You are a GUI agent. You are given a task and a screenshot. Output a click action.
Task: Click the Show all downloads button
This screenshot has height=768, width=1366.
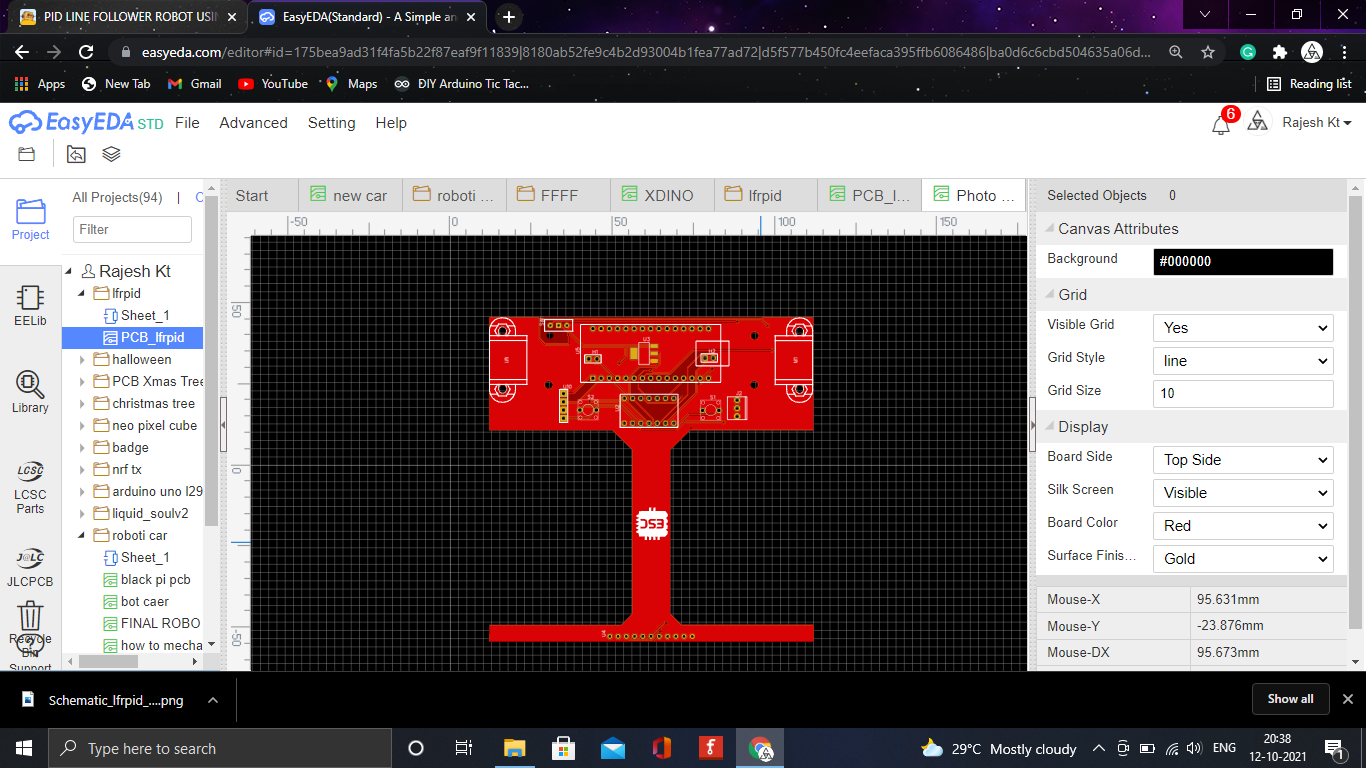1290,699
